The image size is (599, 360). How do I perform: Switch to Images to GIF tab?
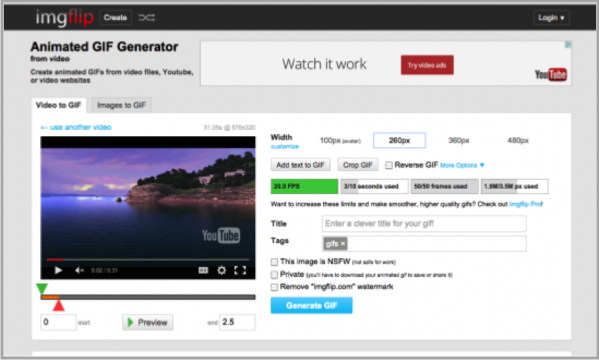pos(121,105)
